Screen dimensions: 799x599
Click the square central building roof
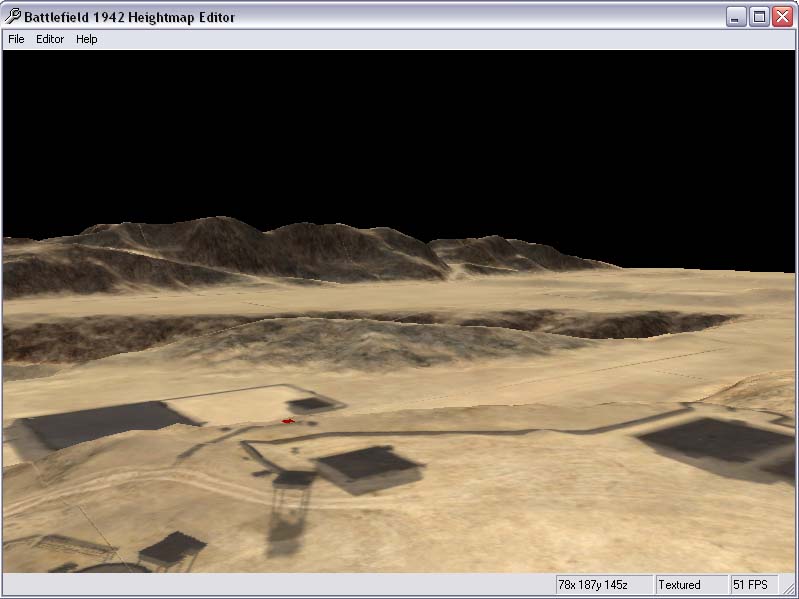coord(367,464)
